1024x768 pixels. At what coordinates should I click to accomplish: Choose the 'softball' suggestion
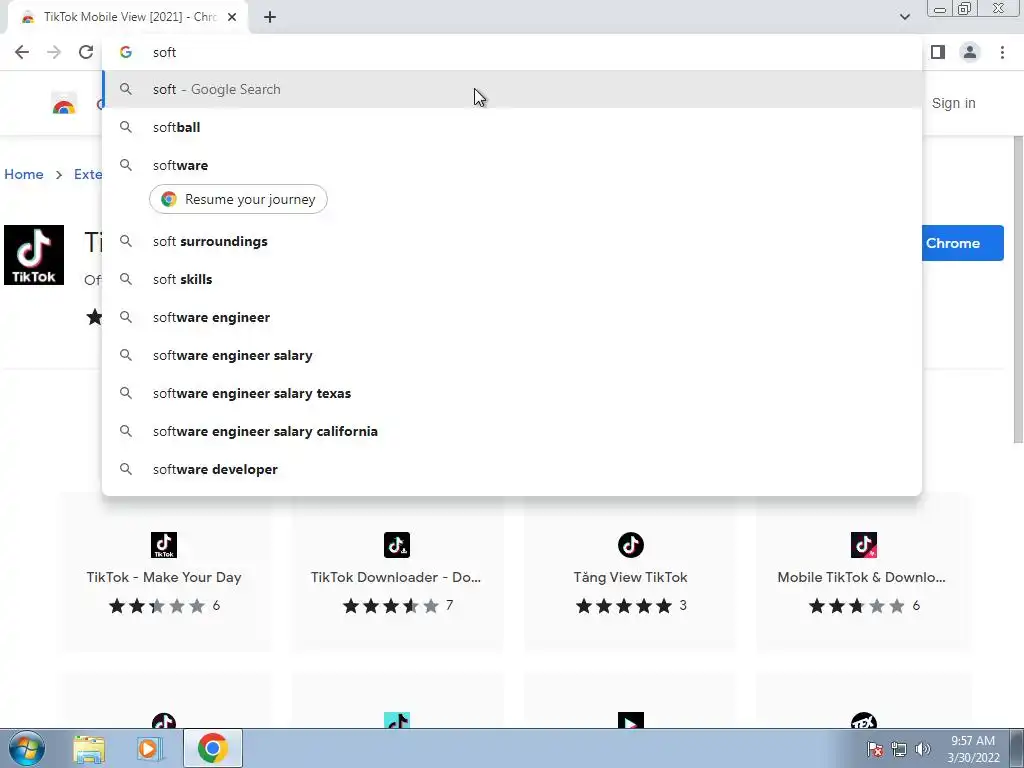[x=512, y=127]
